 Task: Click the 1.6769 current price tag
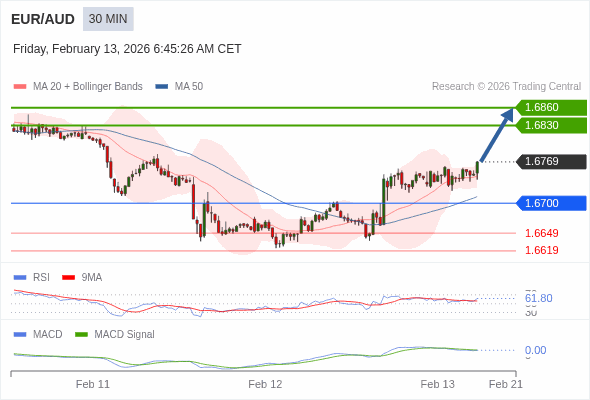551,161
